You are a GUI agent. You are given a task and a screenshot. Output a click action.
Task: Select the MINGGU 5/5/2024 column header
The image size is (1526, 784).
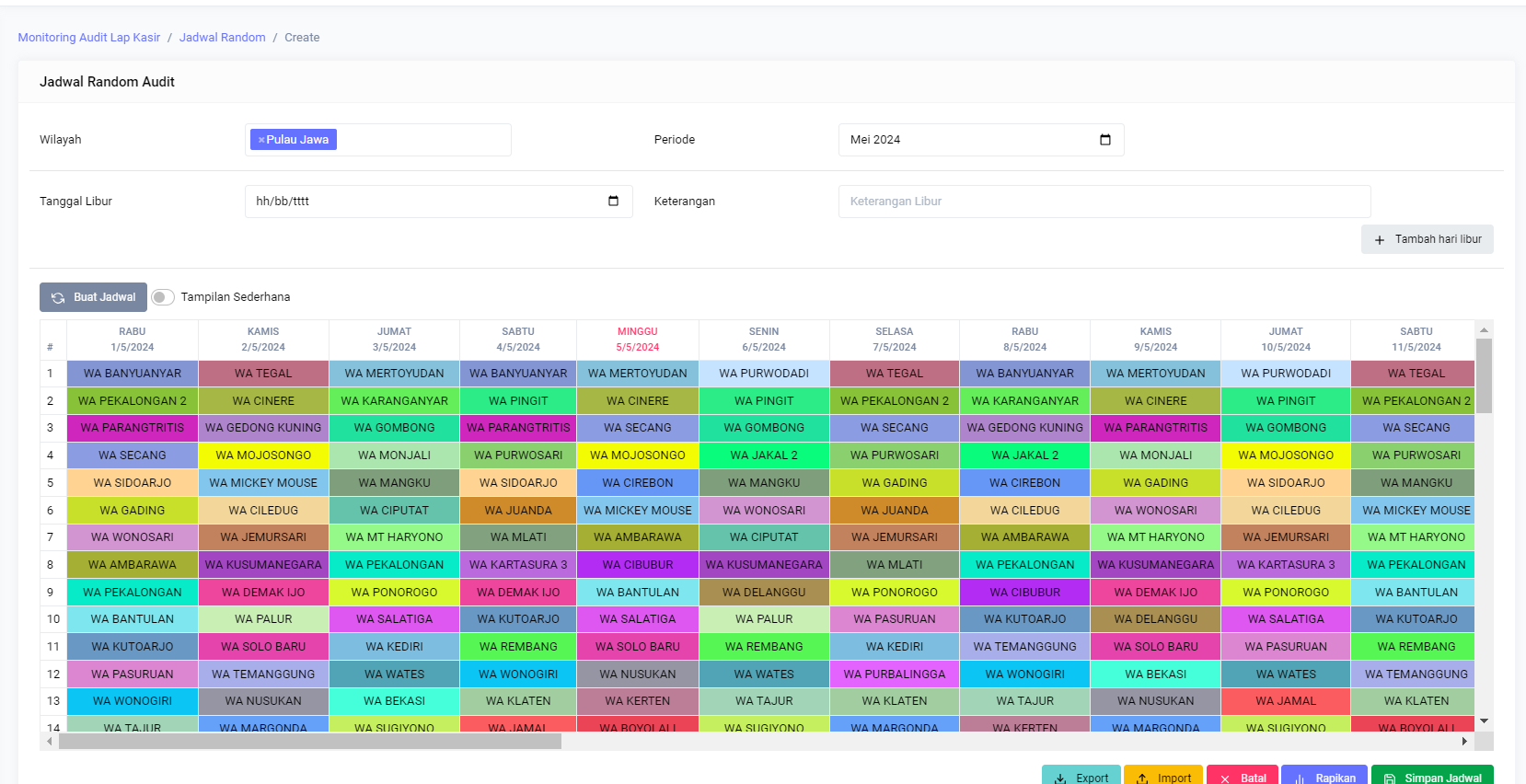[637, 340]
